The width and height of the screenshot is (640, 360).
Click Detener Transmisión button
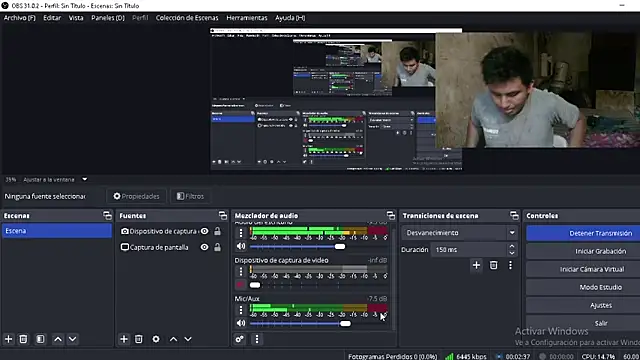click(583, 233)
